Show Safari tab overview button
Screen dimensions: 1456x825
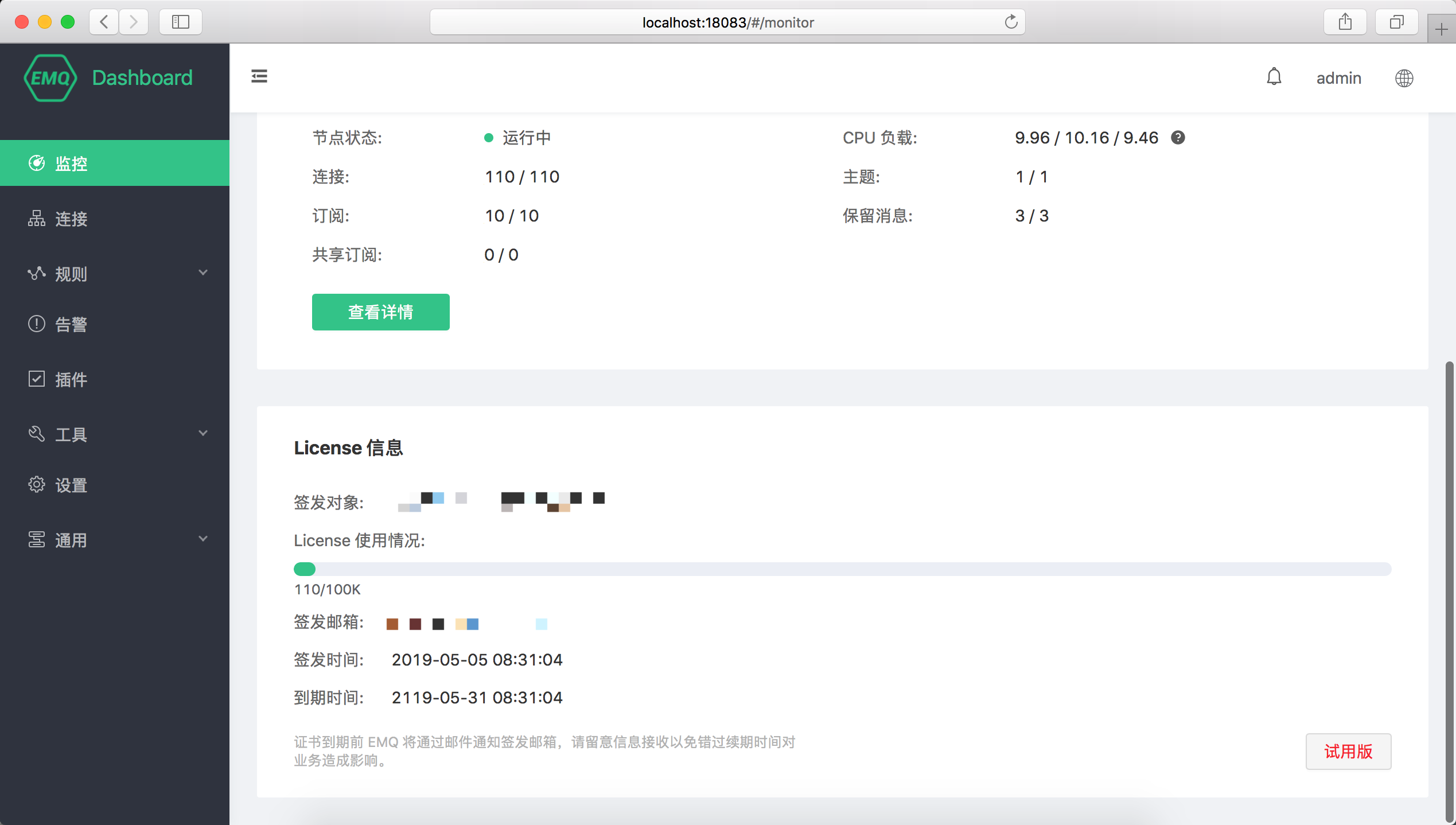click(x=1397, y=22)
